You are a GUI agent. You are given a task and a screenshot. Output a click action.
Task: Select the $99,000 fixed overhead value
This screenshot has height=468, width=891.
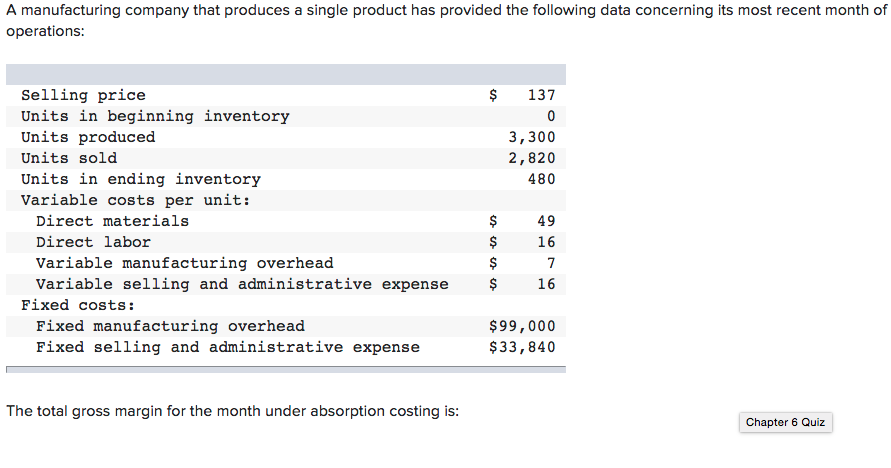point(521,326)
